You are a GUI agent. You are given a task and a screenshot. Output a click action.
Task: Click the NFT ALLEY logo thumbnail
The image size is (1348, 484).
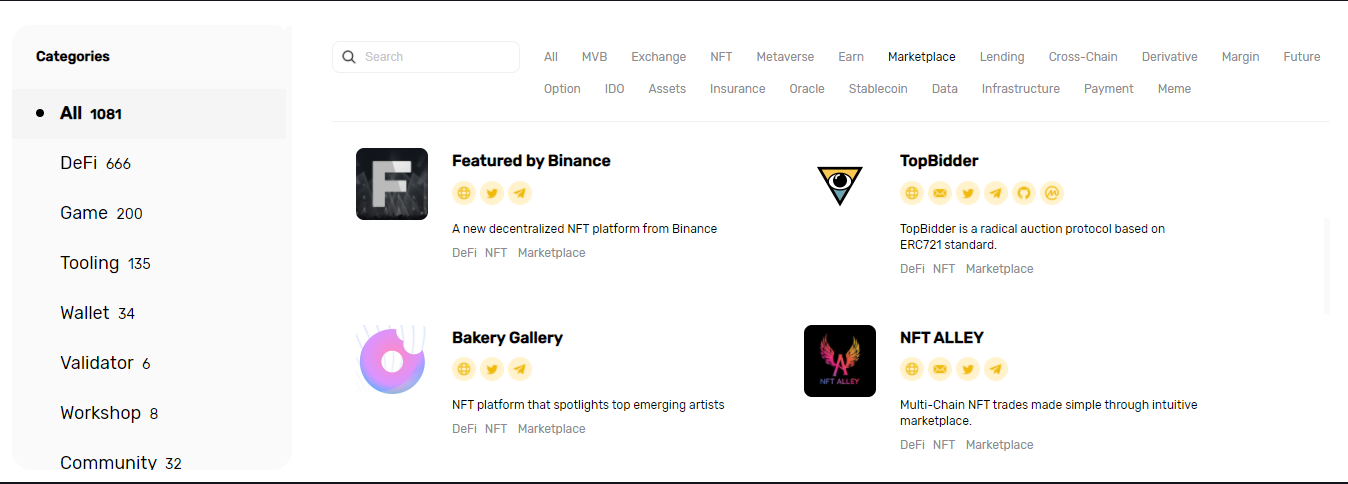(840, 361)
